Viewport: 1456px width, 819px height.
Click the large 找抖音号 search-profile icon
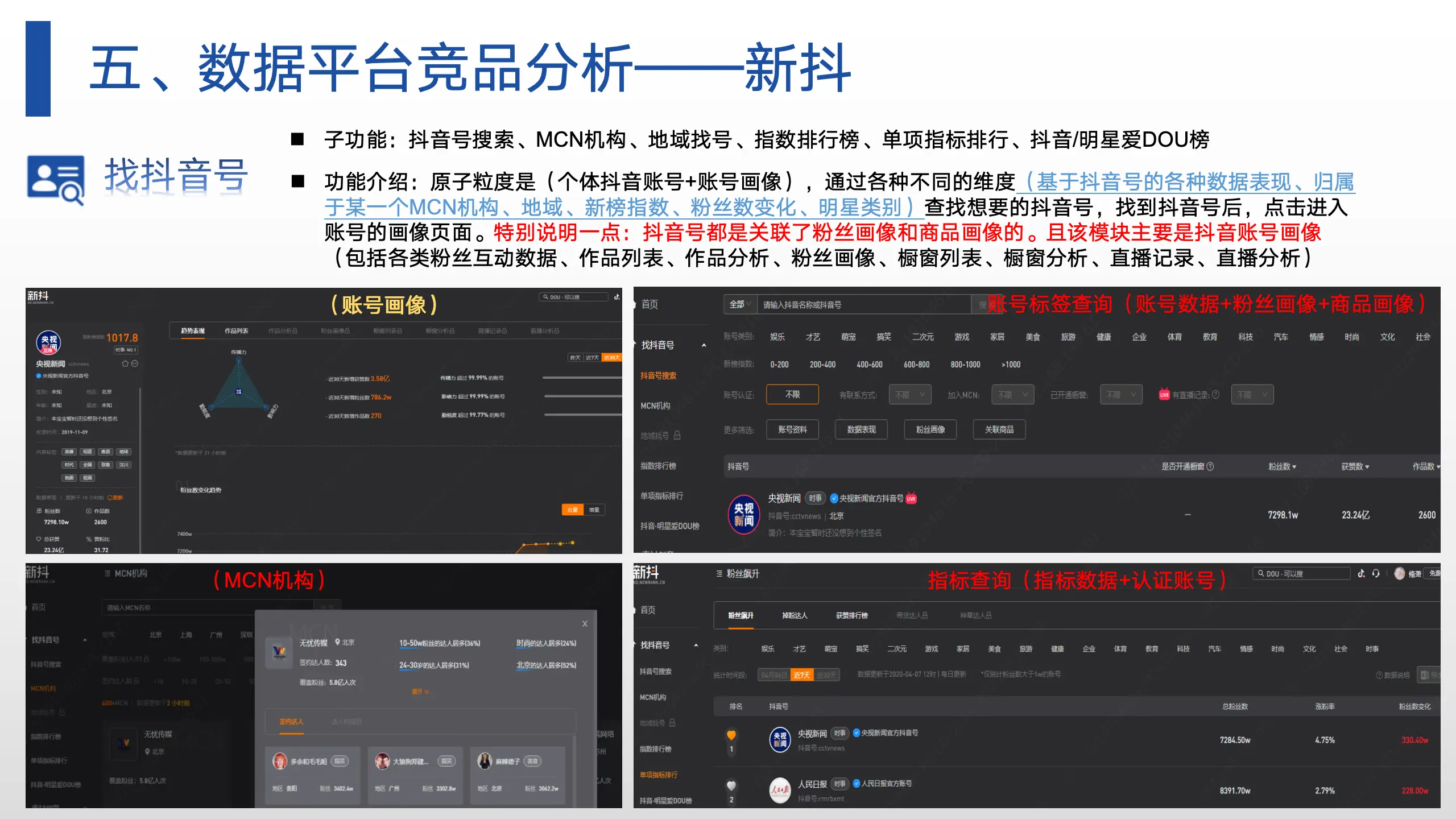coord(56,179)
